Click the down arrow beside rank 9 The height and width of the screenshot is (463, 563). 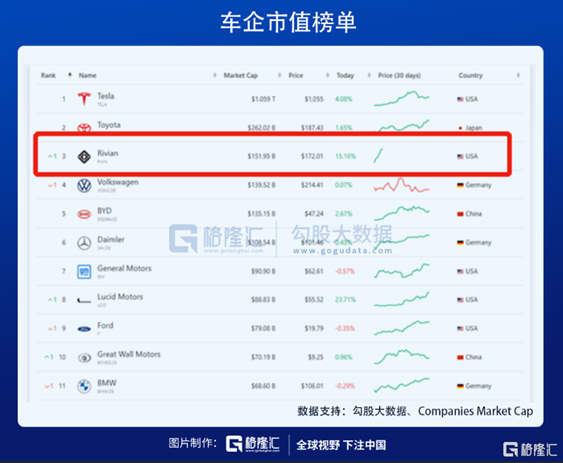pyautogui.click(x=50, y=328)
